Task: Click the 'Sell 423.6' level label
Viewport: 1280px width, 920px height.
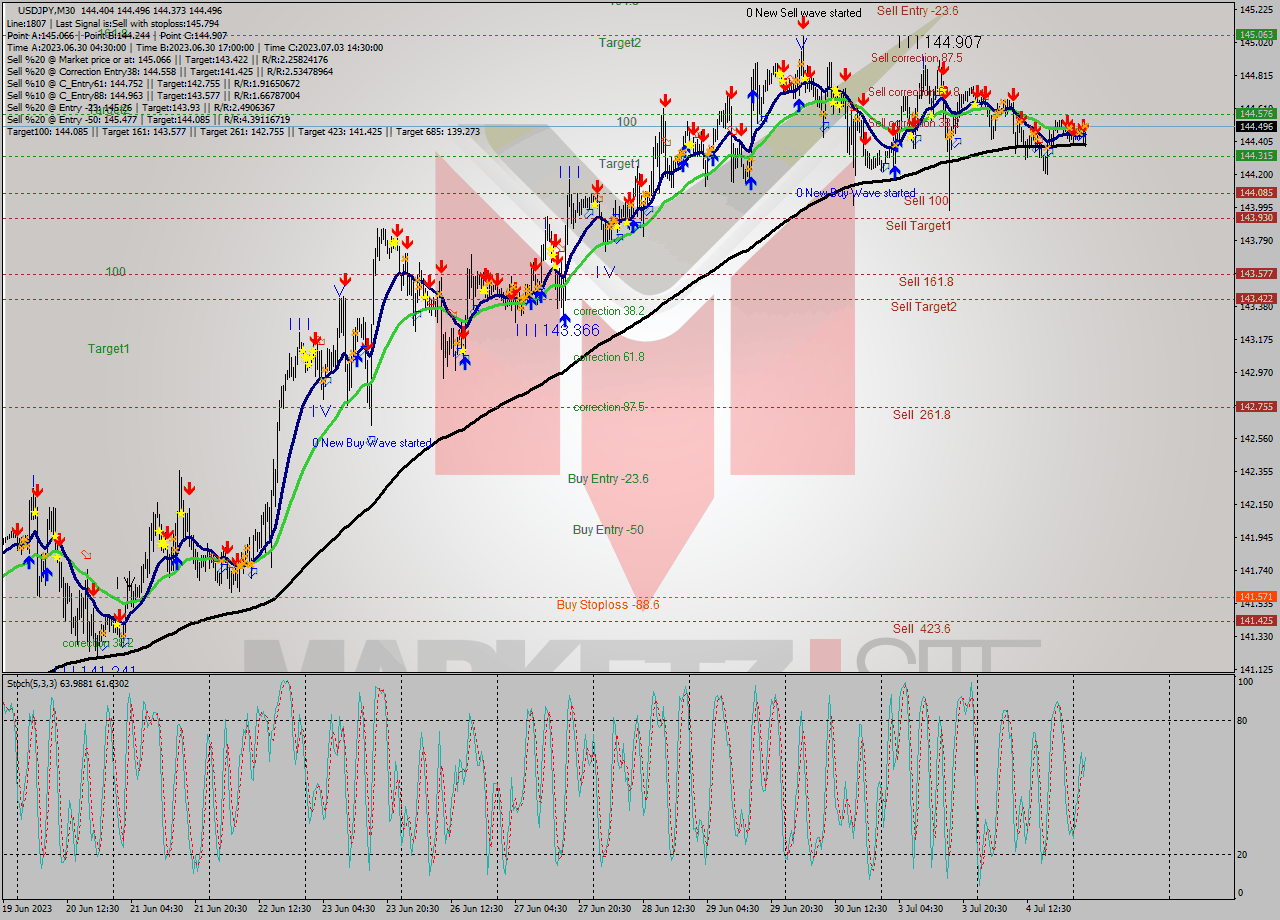Action: pyautogui.click(x=922, y=628)
